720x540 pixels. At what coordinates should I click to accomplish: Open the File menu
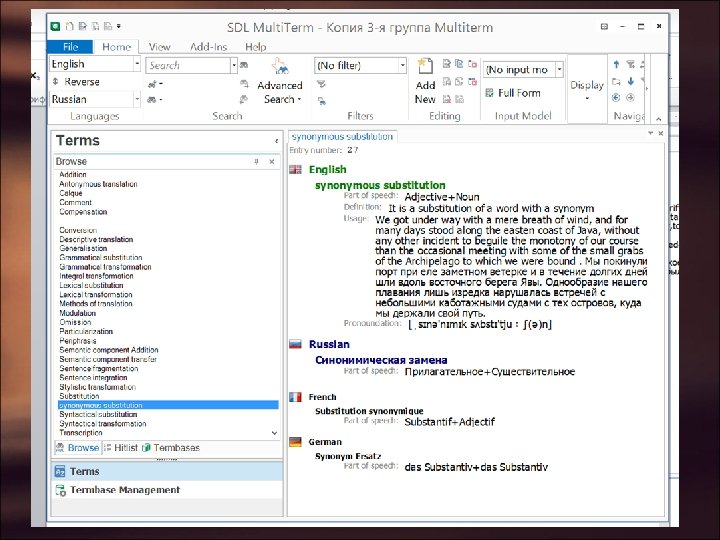pos(70,47)
